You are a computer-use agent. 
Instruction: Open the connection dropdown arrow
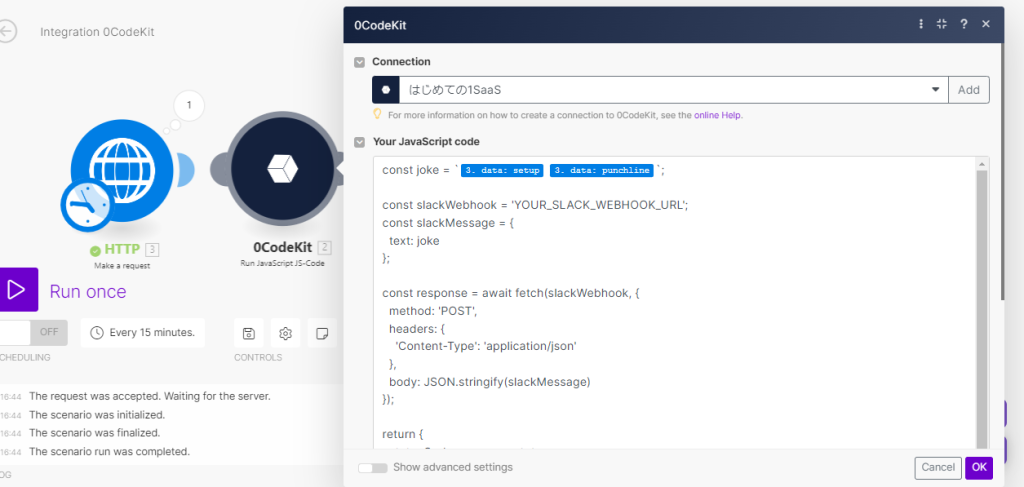[x=935, y=90]
